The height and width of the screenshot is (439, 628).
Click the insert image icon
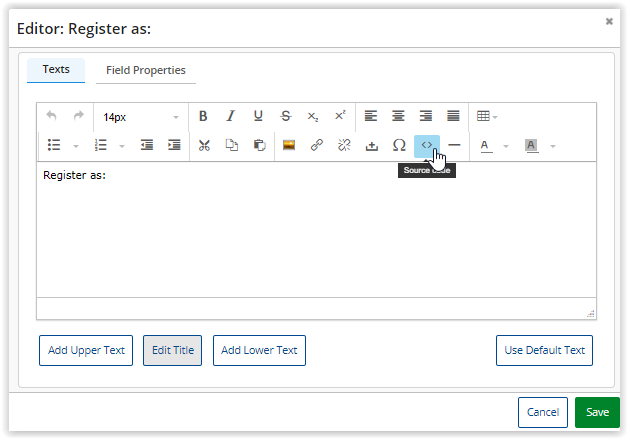click(288, 145)
